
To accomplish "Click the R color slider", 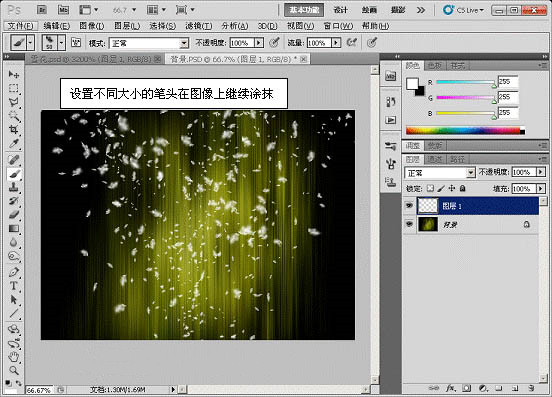I will pos(465,82).
